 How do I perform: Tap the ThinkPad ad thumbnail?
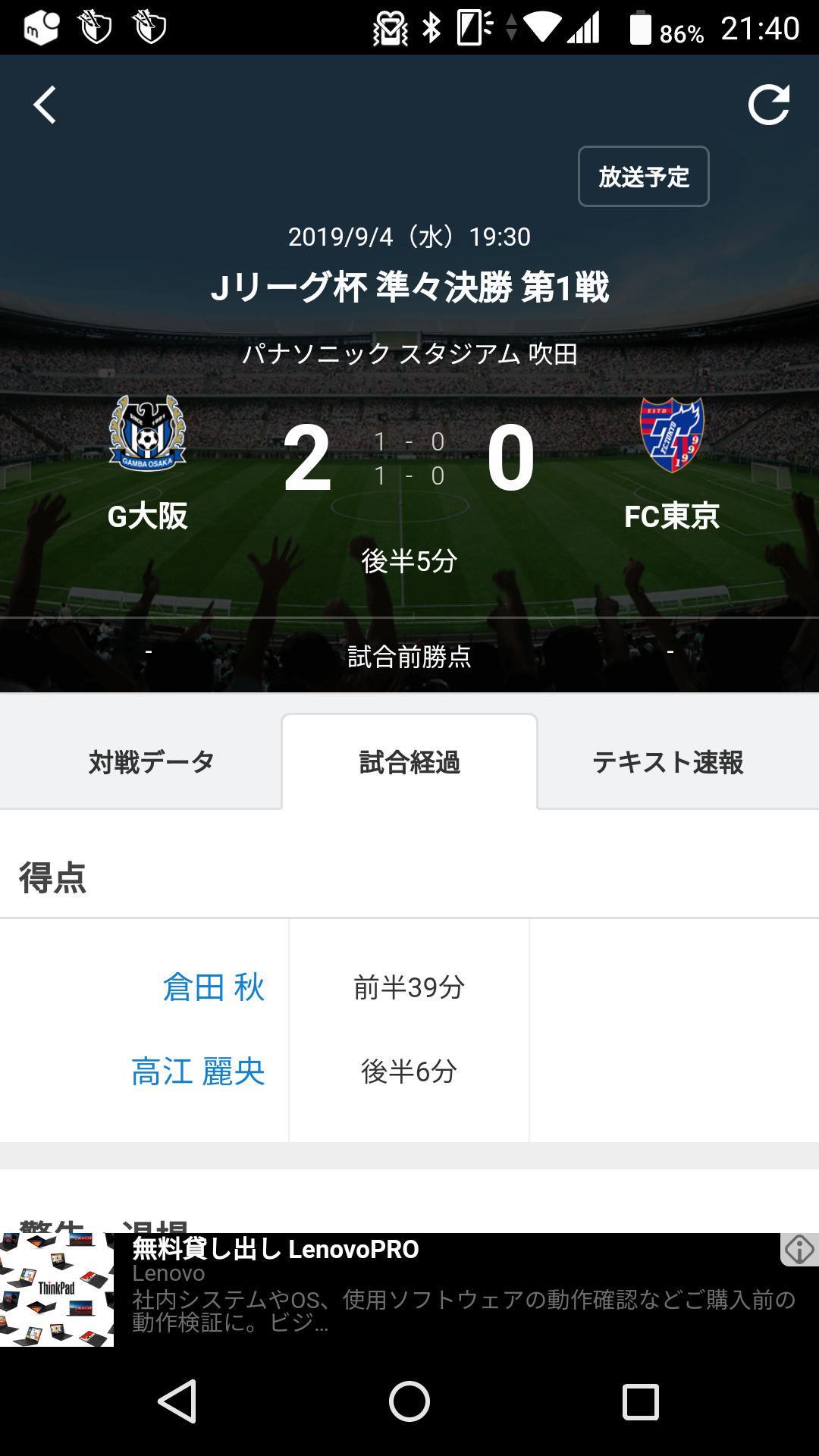pos(57,1289)
